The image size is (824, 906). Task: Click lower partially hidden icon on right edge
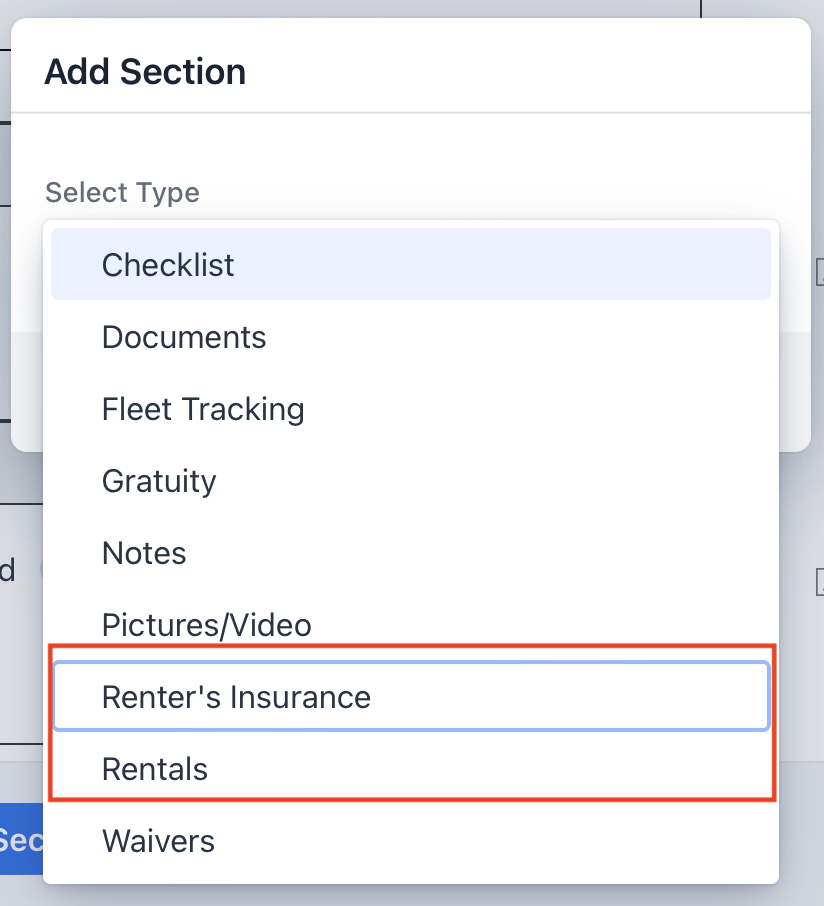point(820,582)
